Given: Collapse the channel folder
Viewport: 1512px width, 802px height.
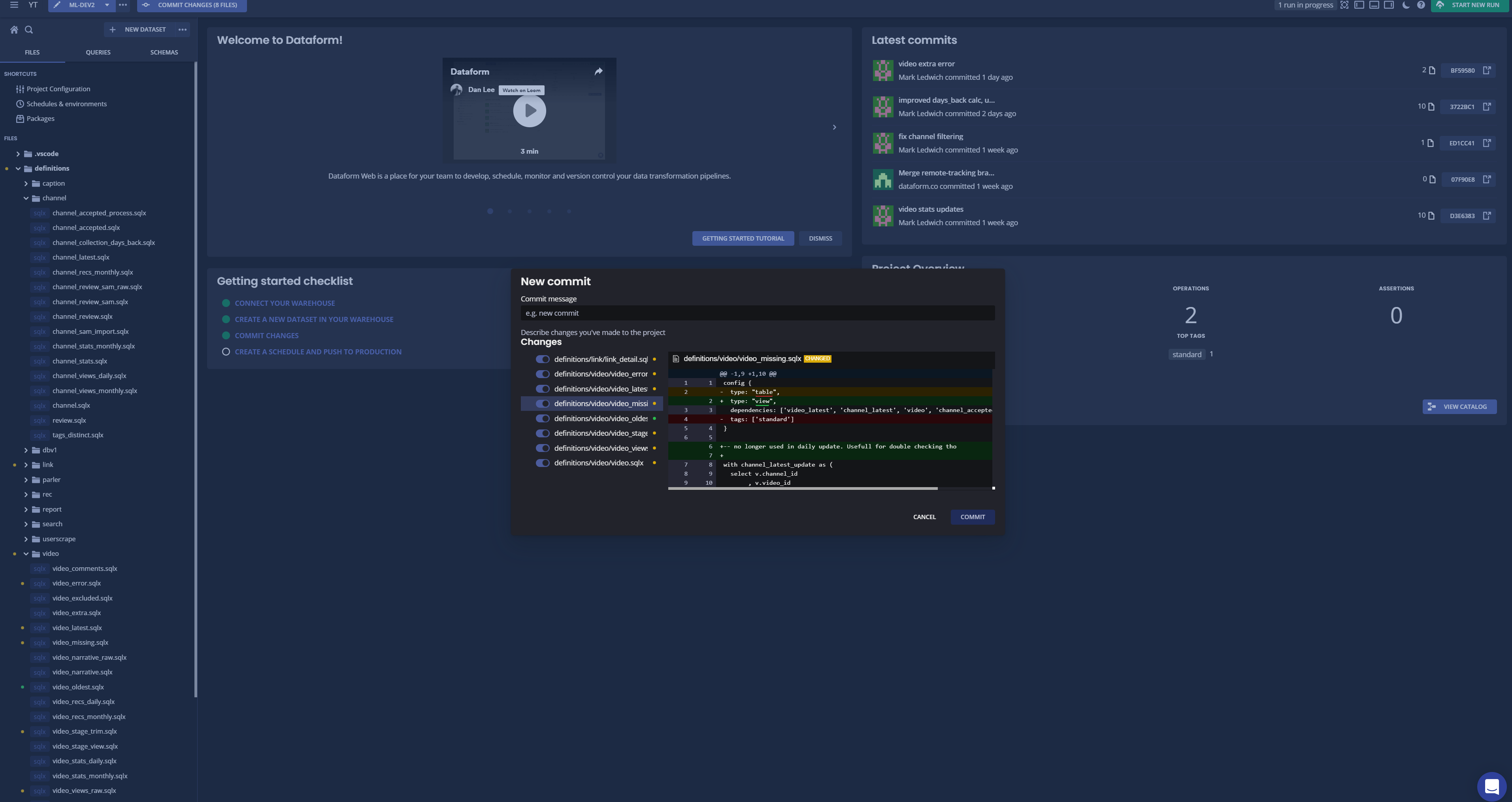Looking at the screenshot, I should tap(26, 198).
